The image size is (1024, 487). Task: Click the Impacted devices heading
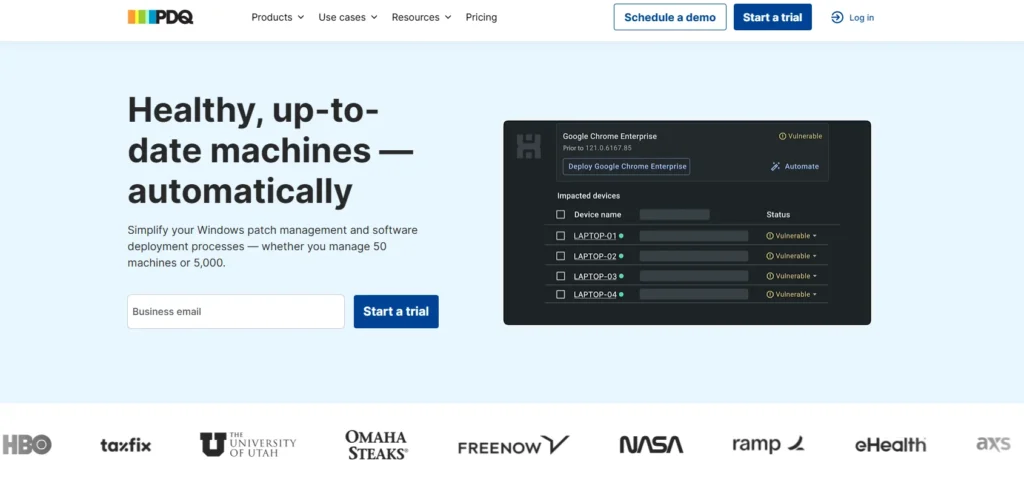588,196
